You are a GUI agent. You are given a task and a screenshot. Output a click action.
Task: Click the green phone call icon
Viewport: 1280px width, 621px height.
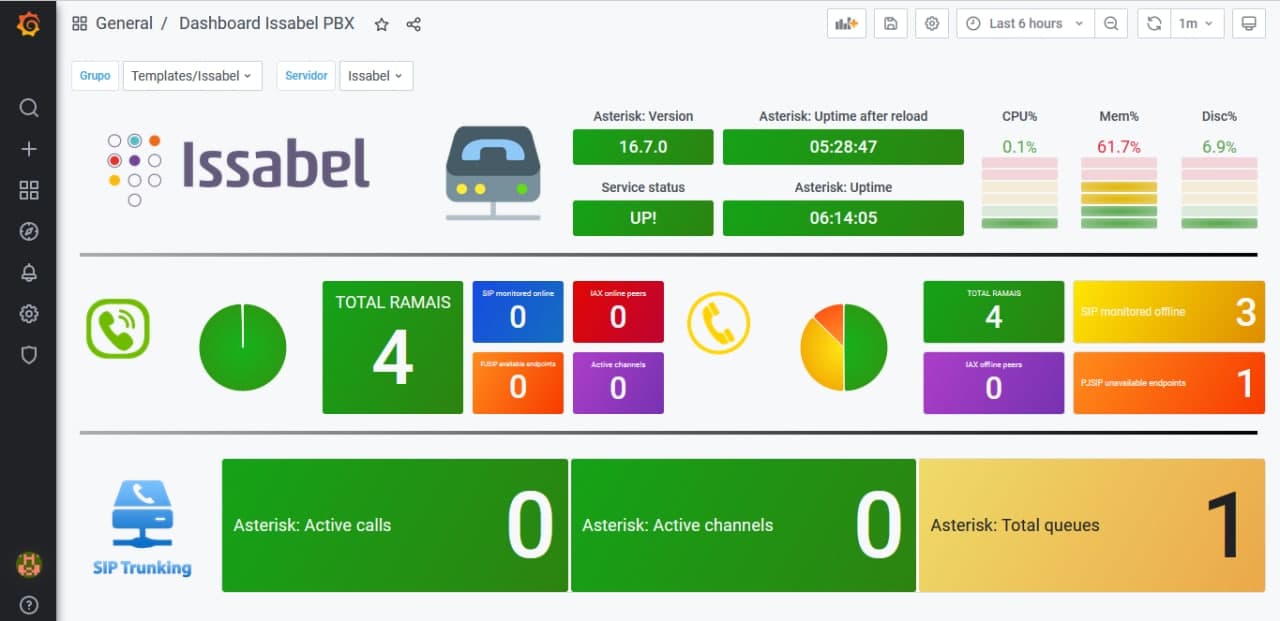point(118,328)
